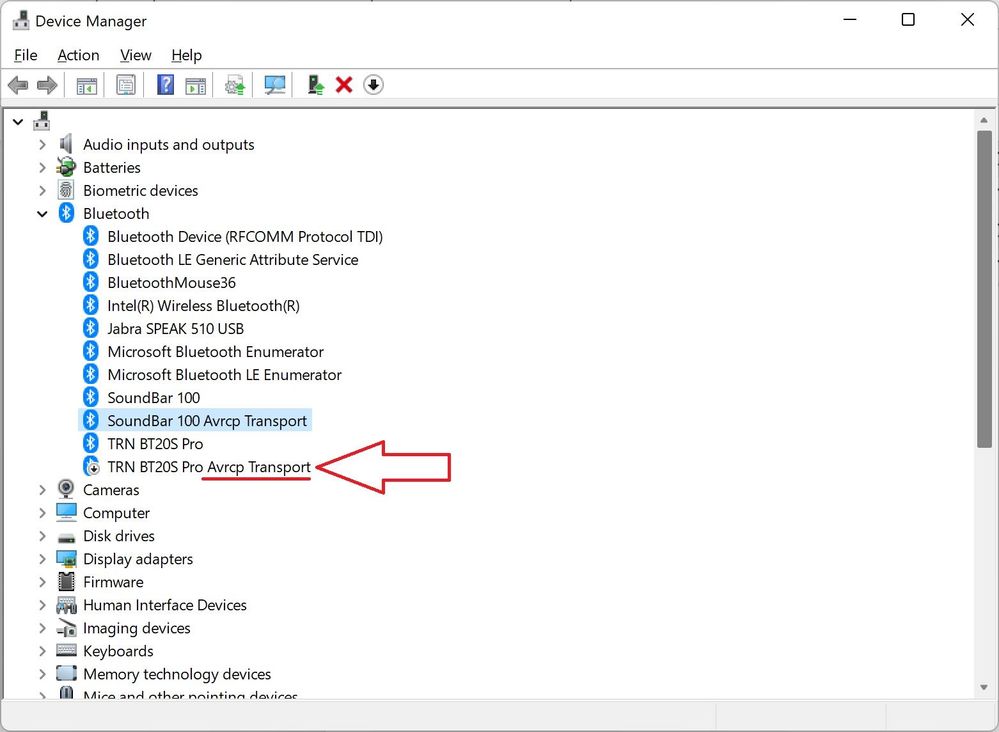
Task: Expand the Cameras category
Action: pos(42,490)
